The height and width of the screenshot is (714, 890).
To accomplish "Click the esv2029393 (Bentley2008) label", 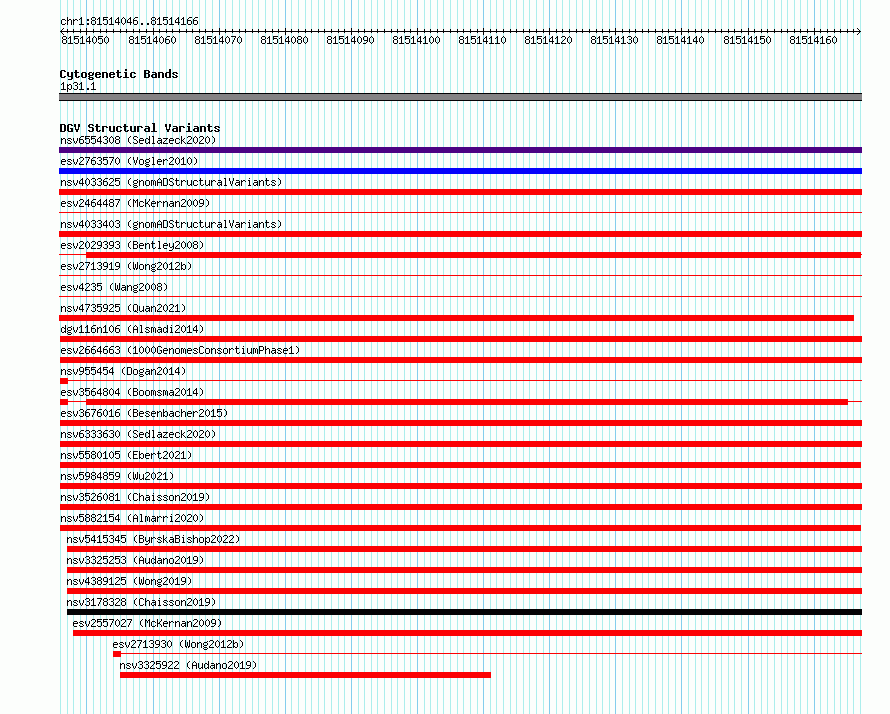I will [132, 245].
